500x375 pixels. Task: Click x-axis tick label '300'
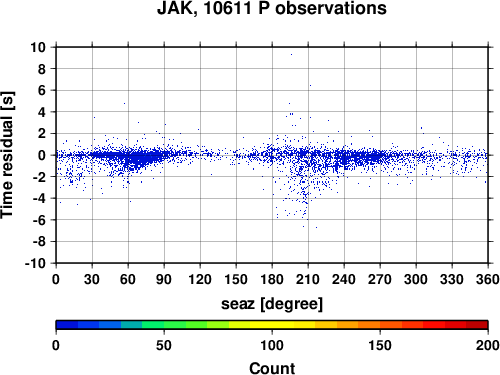click(x=416, y=279)
